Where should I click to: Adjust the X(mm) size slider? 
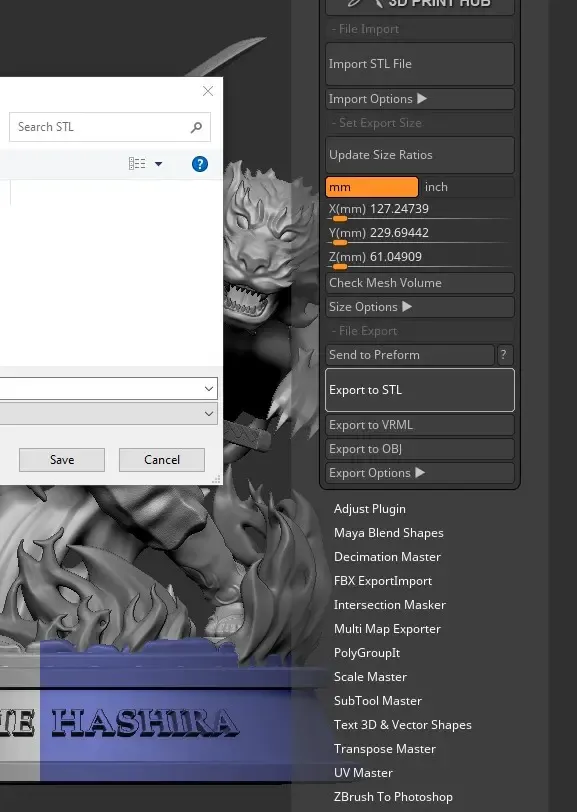(420, 212)
